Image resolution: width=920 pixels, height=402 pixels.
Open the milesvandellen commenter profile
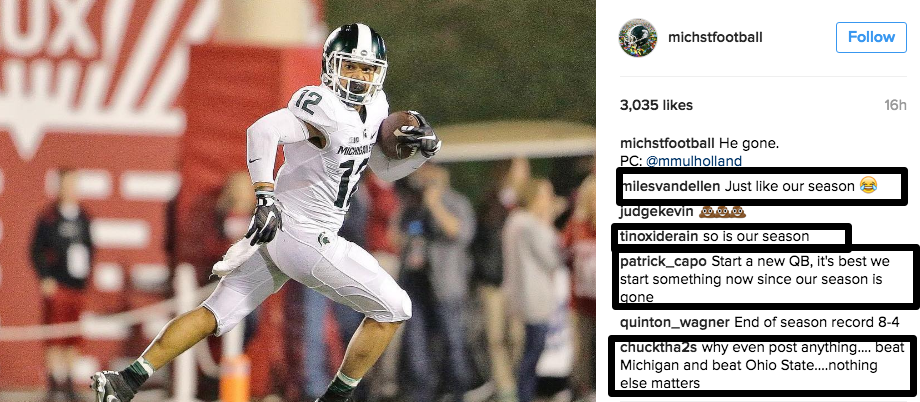click(x=669, y=187)
